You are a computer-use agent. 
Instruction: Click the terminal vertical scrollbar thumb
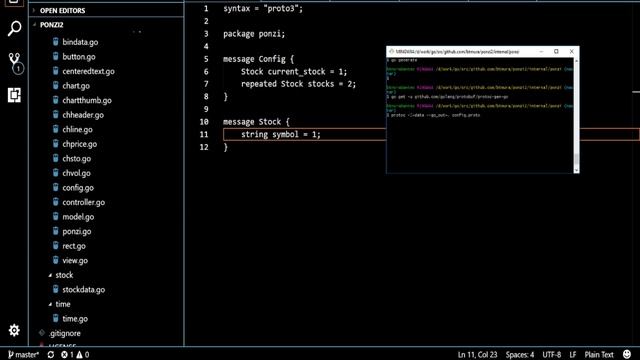576,158
